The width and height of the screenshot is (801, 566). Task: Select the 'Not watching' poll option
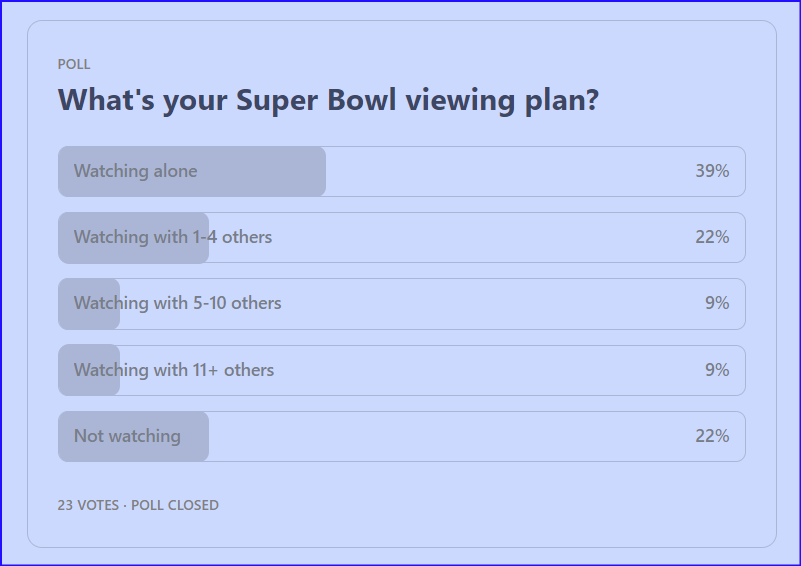coord(402,437)
